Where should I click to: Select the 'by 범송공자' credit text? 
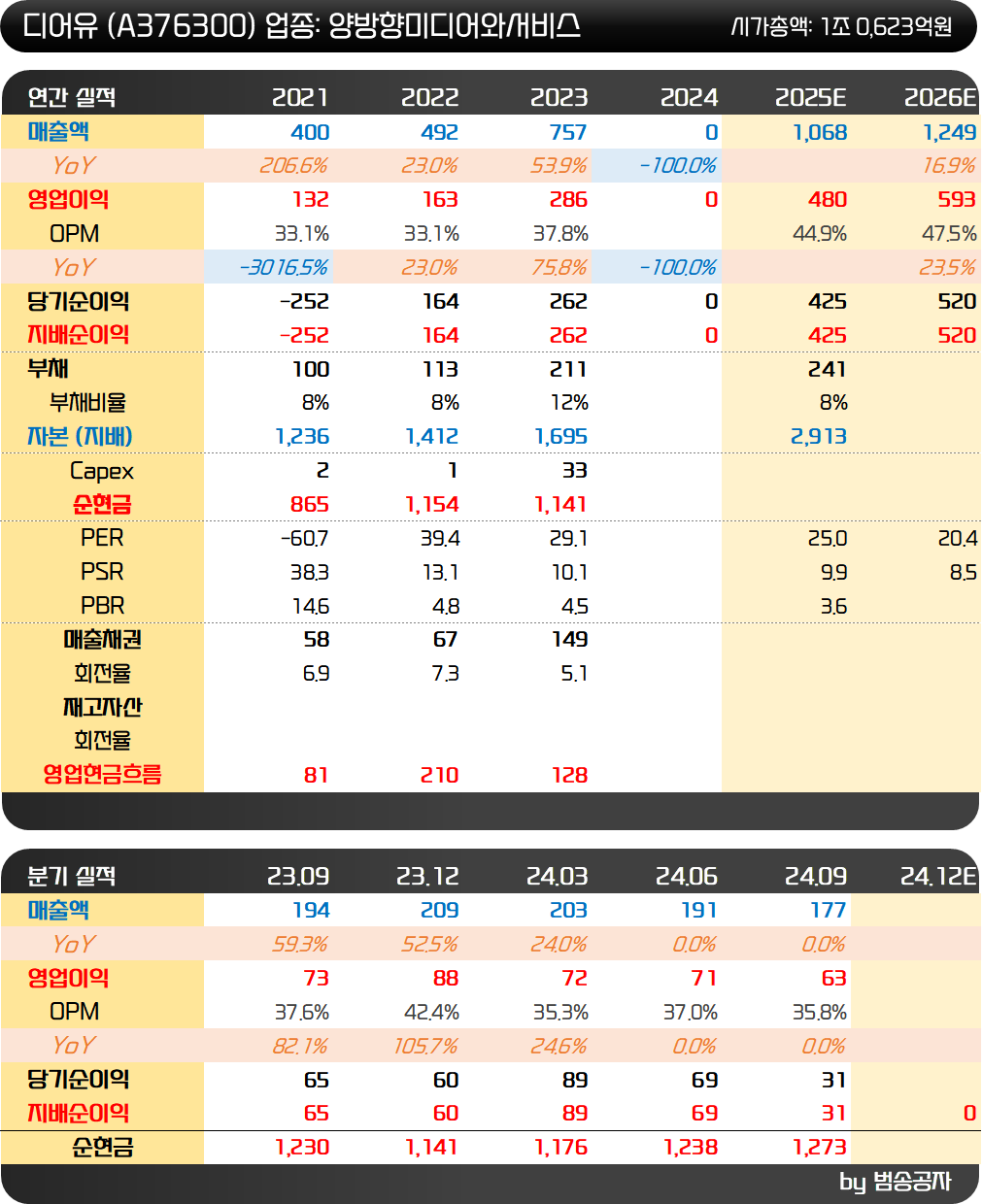[896, 1182]
